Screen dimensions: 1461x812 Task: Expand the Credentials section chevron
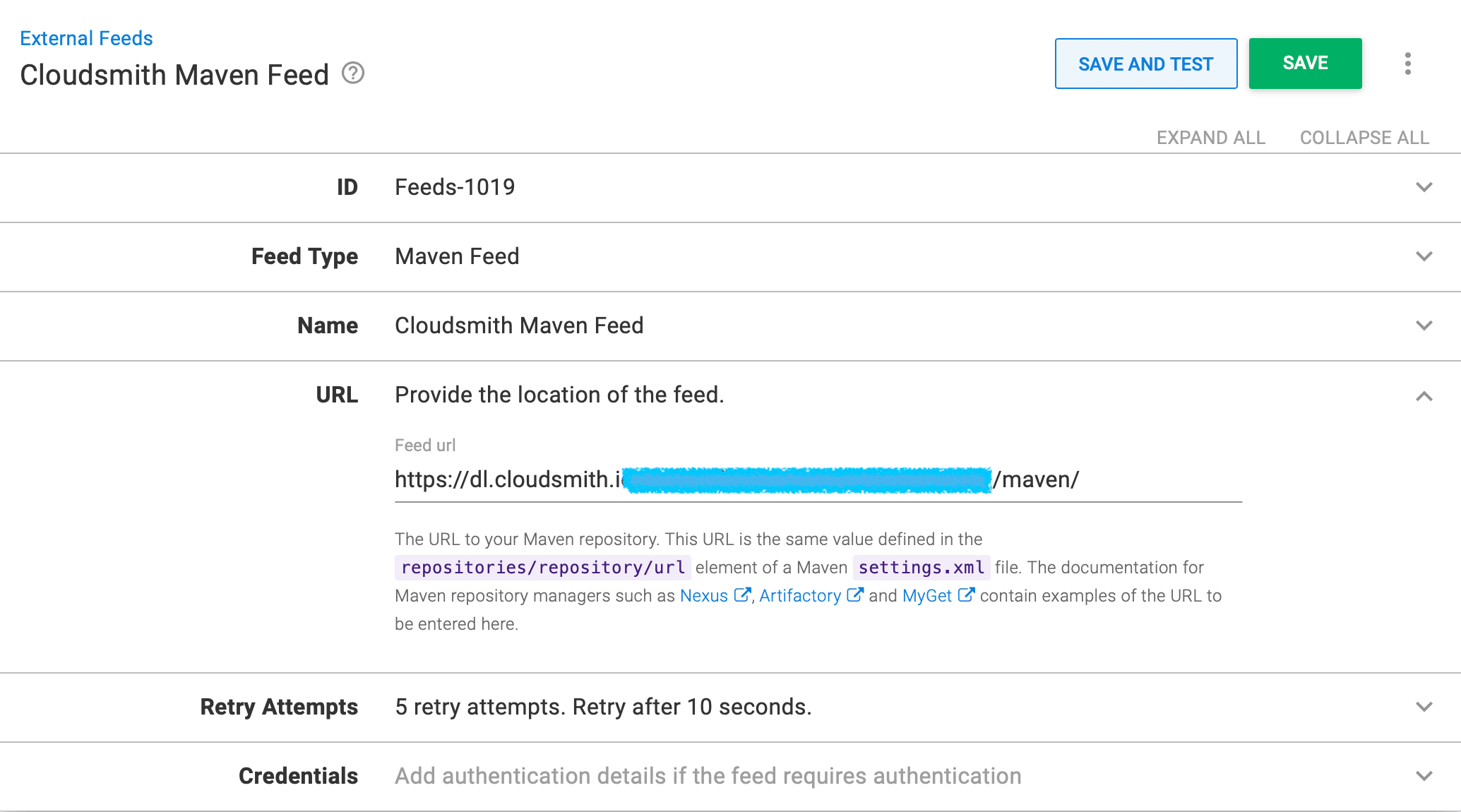[x=1424, y=776]
